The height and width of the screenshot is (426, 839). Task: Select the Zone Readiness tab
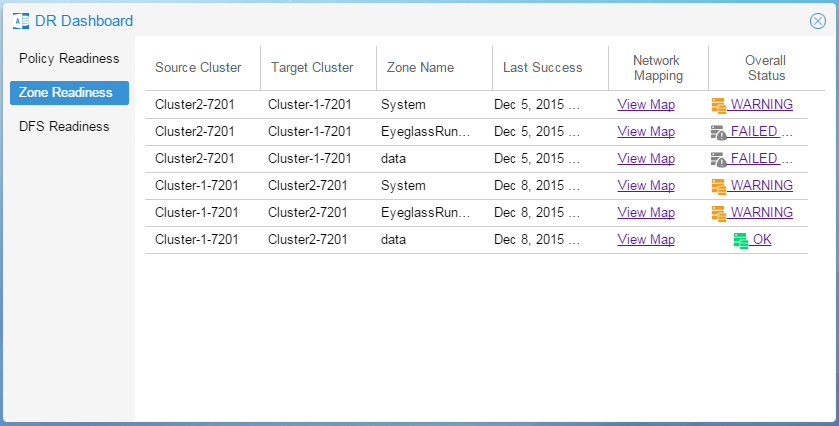(69, 93)
